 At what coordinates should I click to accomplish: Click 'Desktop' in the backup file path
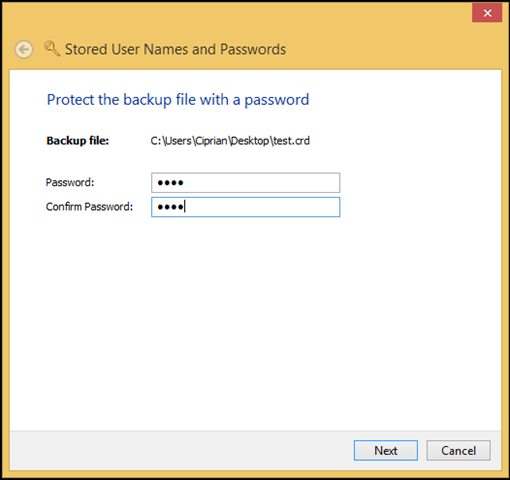(250, 141)
